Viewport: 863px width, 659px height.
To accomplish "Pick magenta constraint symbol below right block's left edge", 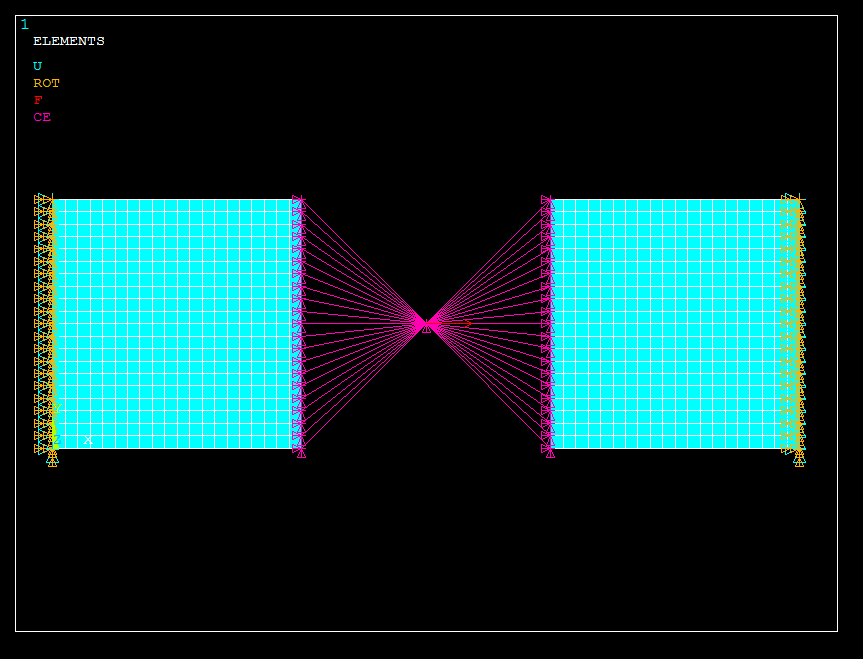I will click(549, 454).
